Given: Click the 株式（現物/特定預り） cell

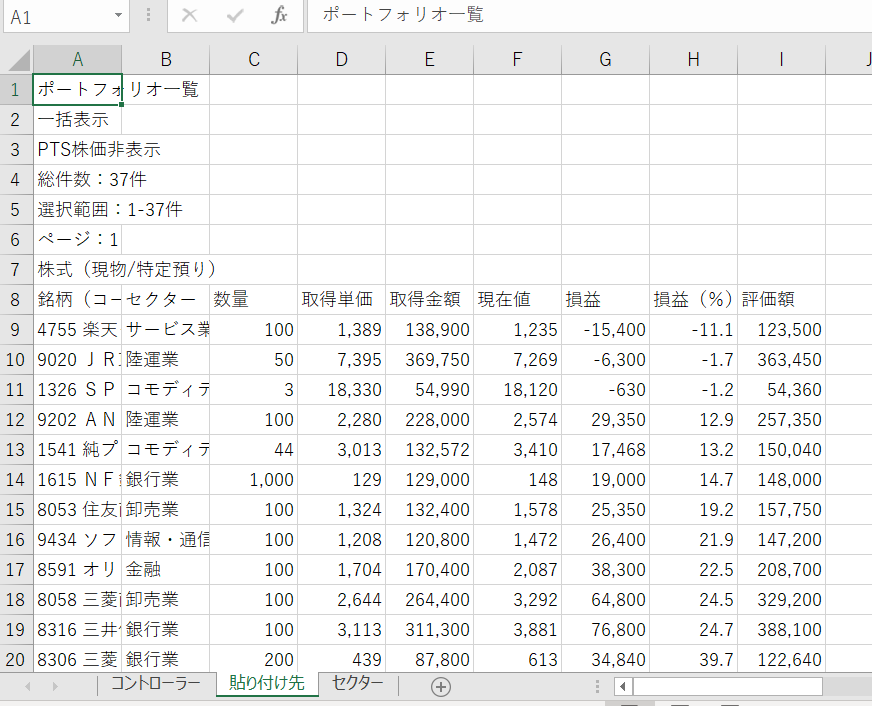Looking at the screenshot, I should point(77,270).
